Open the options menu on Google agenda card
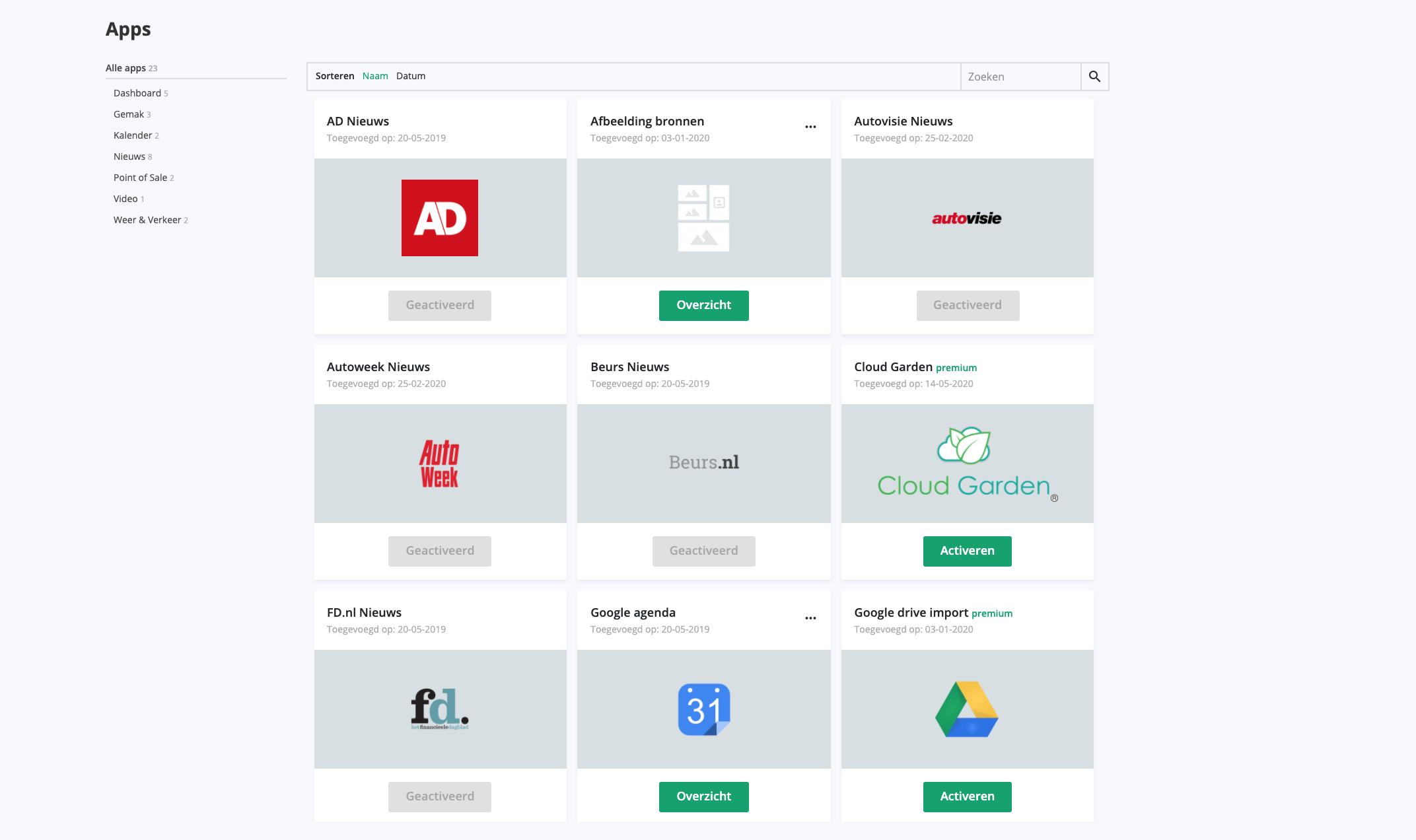 click(x=810, y=618)
